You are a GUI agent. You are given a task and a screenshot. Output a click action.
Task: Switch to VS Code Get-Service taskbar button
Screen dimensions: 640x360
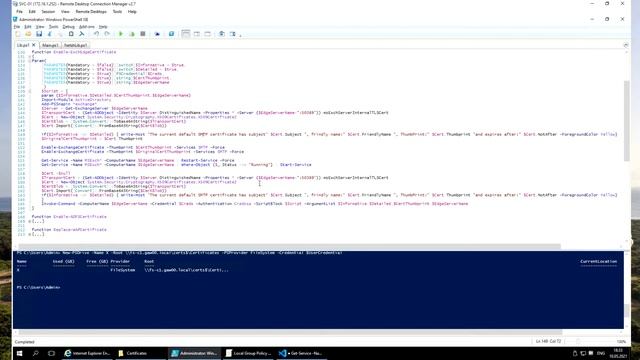click(301, 353)
